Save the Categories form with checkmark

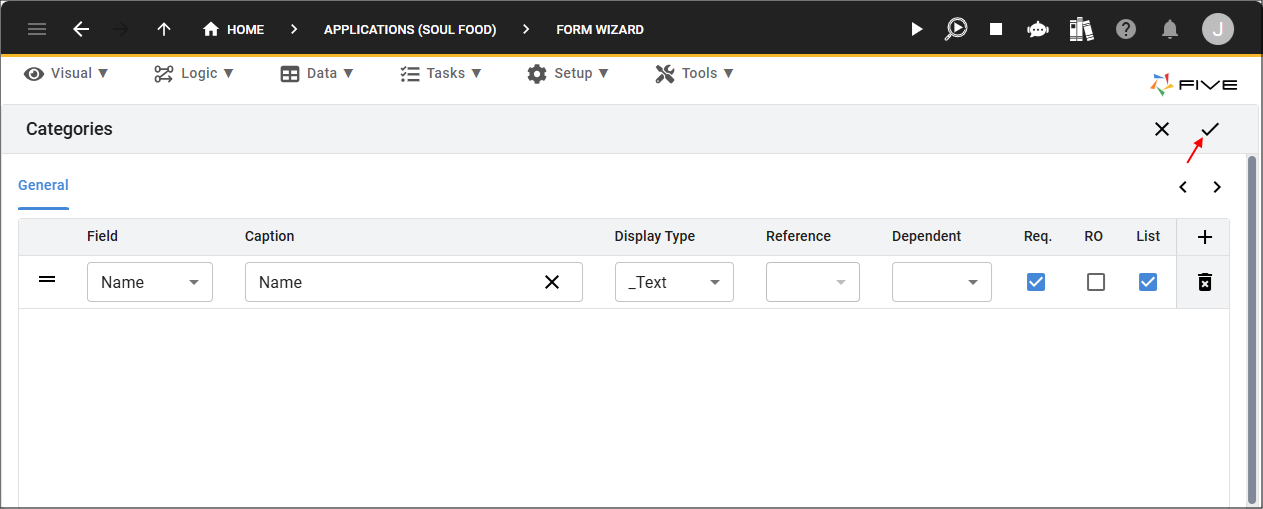tap(1210, 129)
